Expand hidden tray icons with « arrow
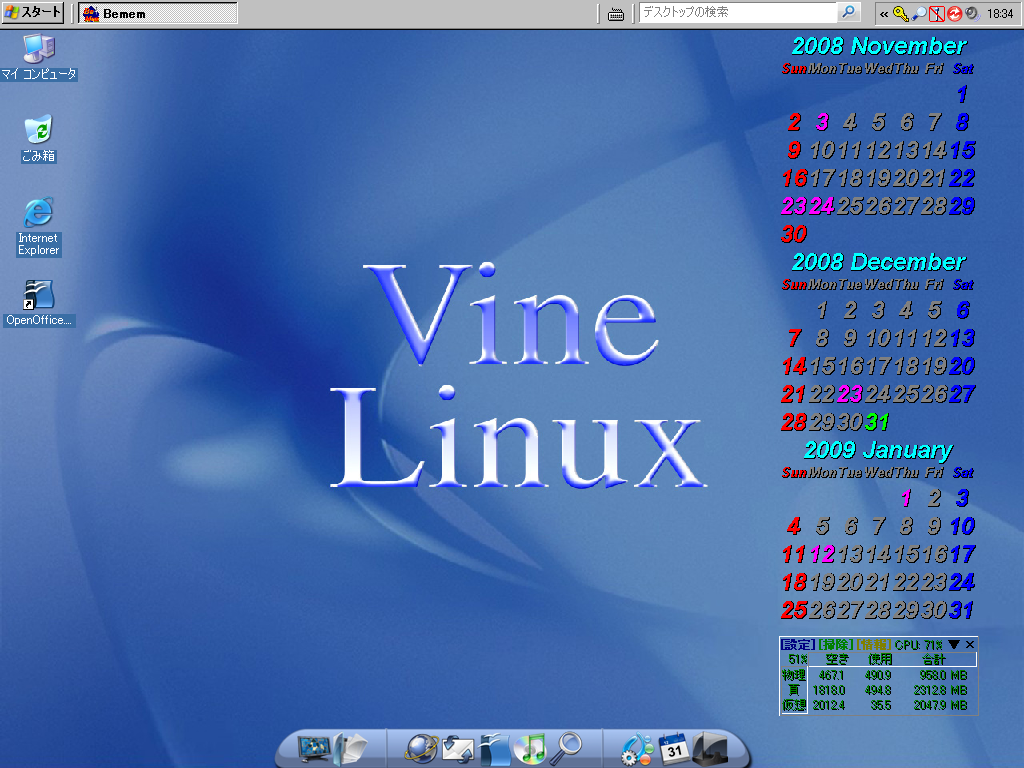Image resolution: width=1024 pixels, height=768 pixels. (x=884, y=14)
